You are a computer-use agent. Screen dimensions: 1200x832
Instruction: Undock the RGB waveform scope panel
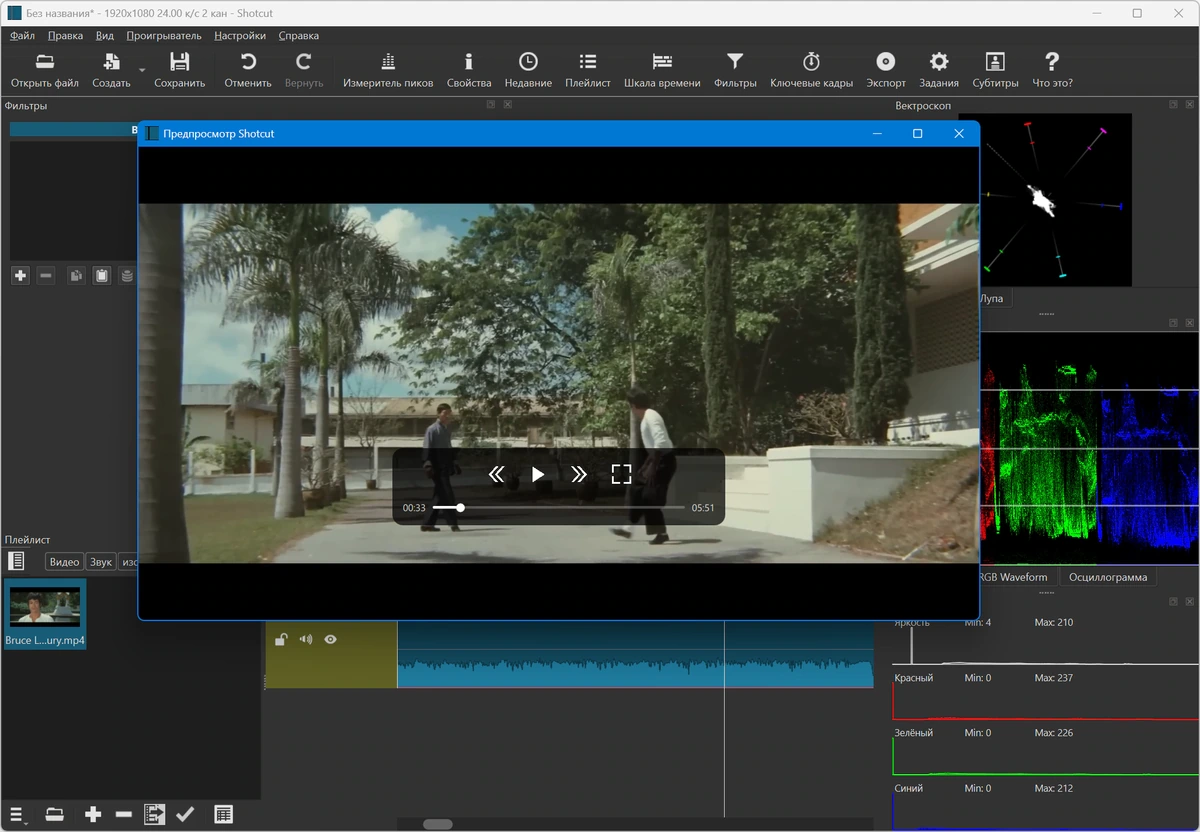[1174, 323]
